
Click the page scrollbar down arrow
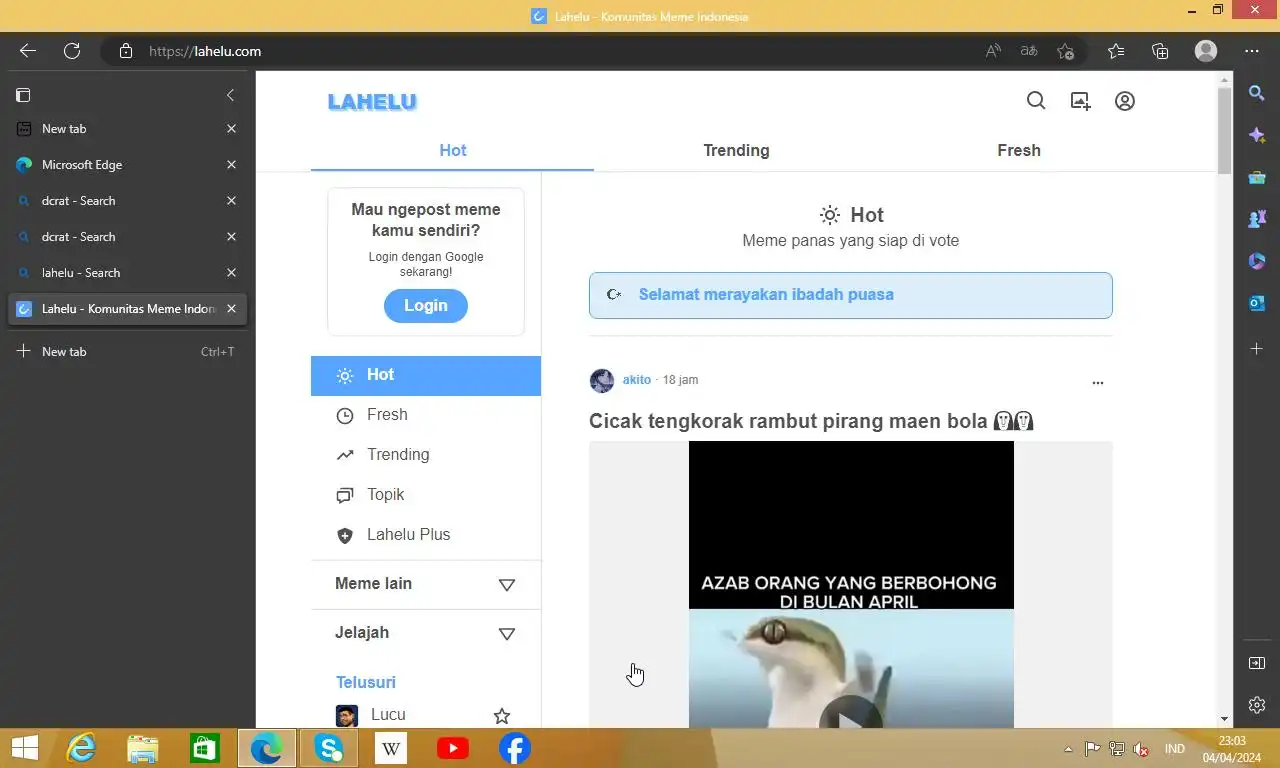[1224, 719]
